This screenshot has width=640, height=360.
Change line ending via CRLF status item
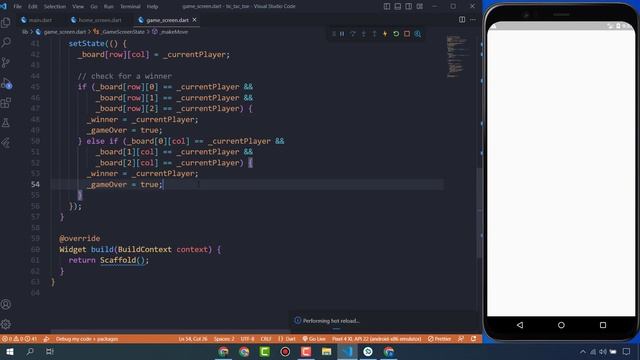[x=266, y=339]
